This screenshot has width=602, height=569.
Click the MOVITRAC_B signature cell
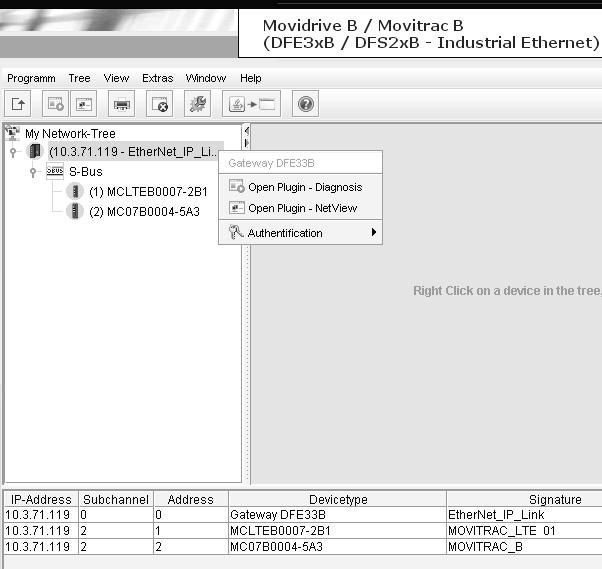[x=524, y=547]
